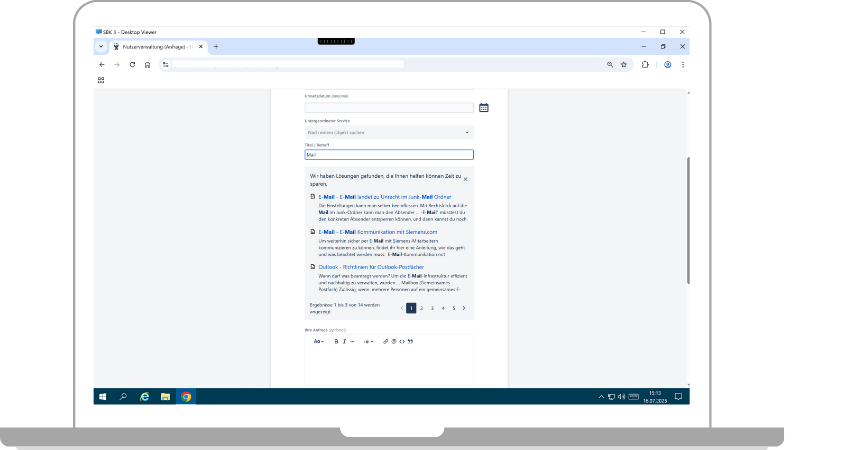This screenshot has width=850, height=450.
Task: Reload the current page
Action: click(x=132, y=65)
